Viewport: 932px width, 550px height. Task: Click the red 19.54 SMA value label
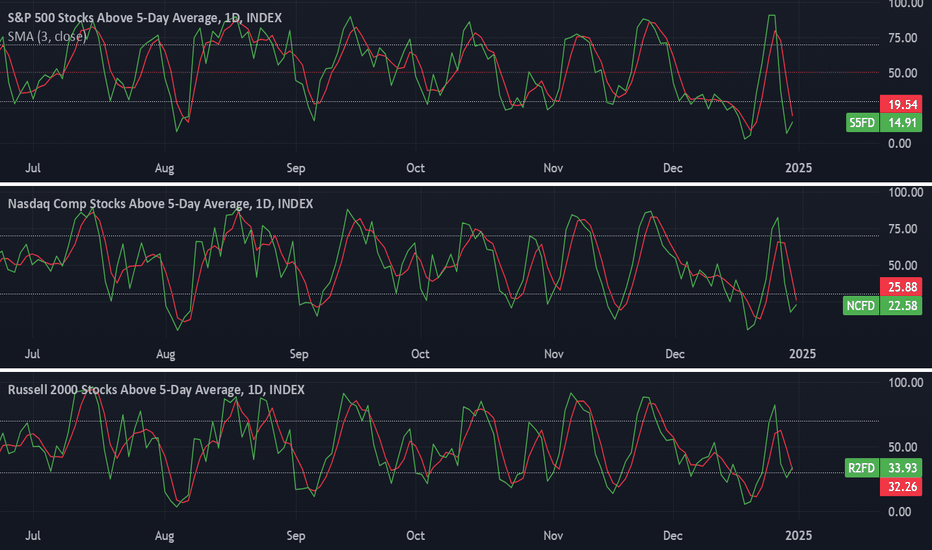[901, 105]
